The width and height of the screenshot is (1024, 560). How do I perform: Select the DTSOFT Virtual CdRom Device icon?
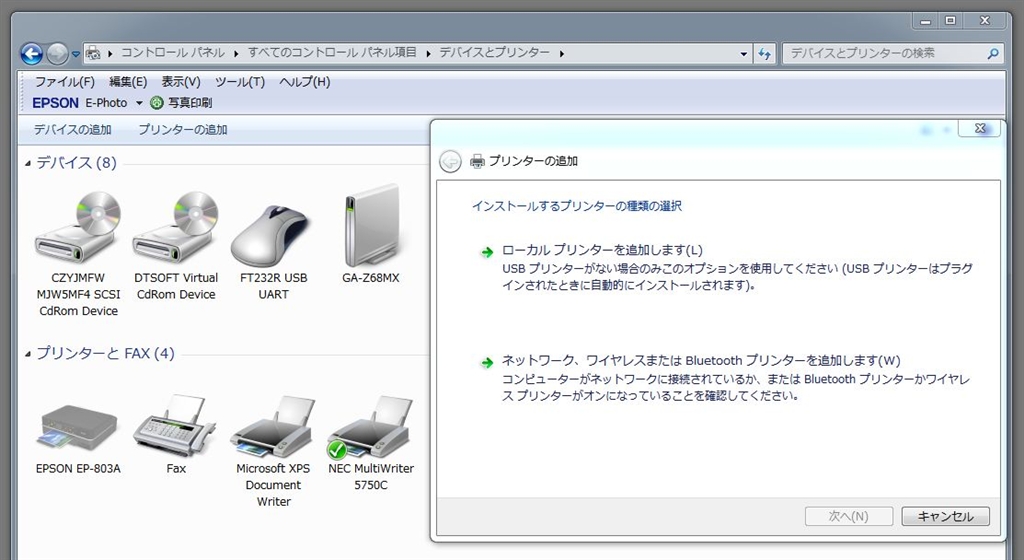coord(176,227)
